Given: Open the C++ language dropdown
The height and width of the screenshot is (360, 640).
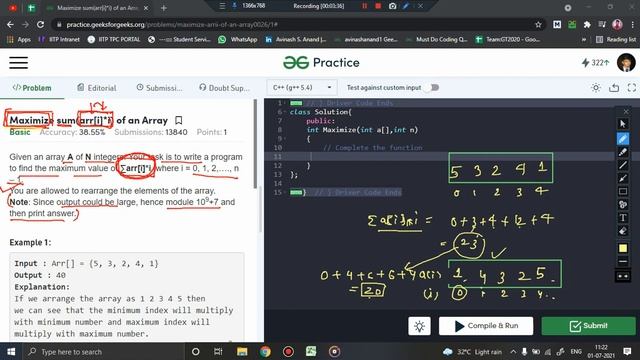Looking at the screenshot, I should [302, 87].
